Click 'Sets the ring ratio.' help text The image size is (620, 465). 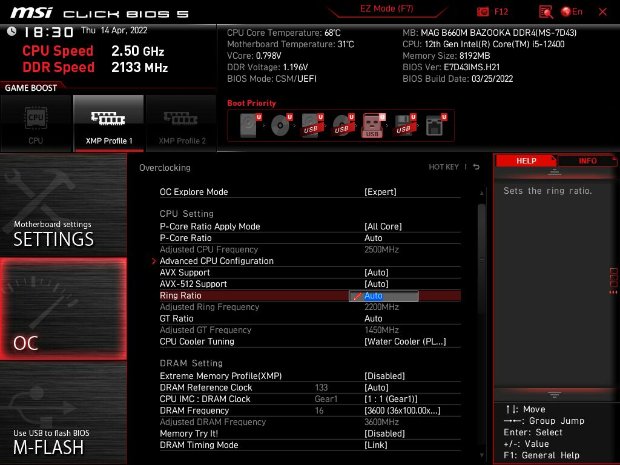[x=548, y=191]
